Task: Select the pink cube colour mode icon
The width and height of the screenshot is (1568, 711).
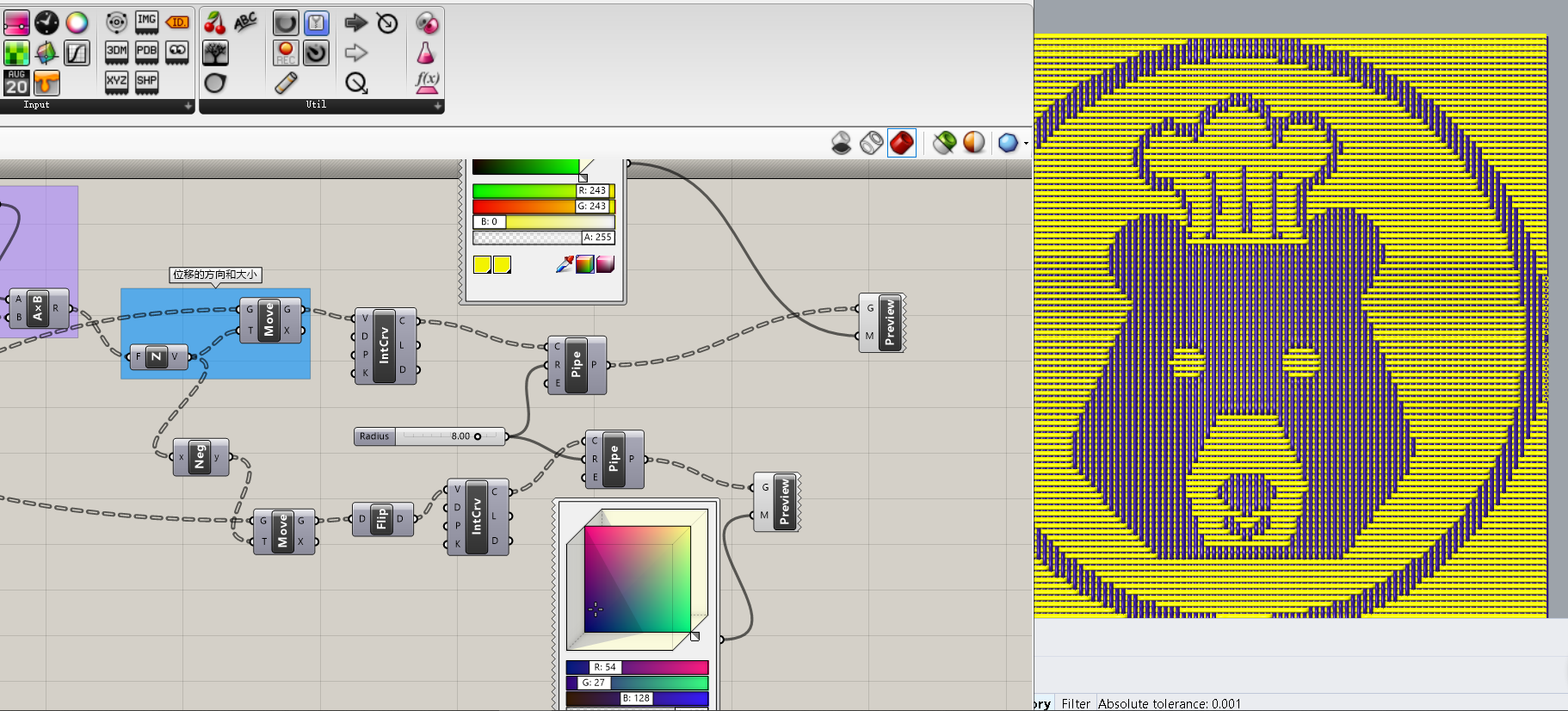Action: pos(605,264)
